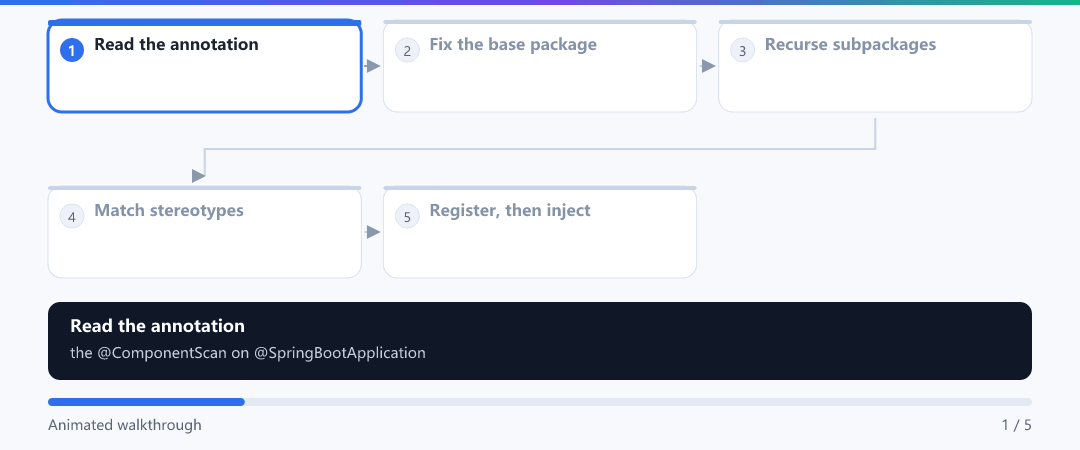The width and height of the screenshot is (1080, 450).
Task: Open the 'Recurse subpackages' step card
Action: coord(875,66)
